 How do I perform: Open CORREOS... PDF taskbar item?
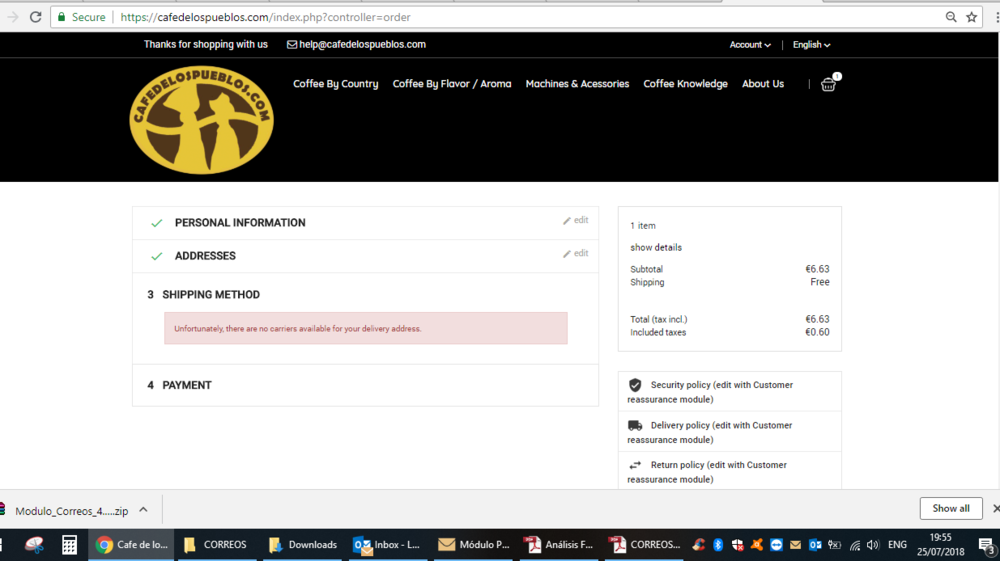[644, 544]
